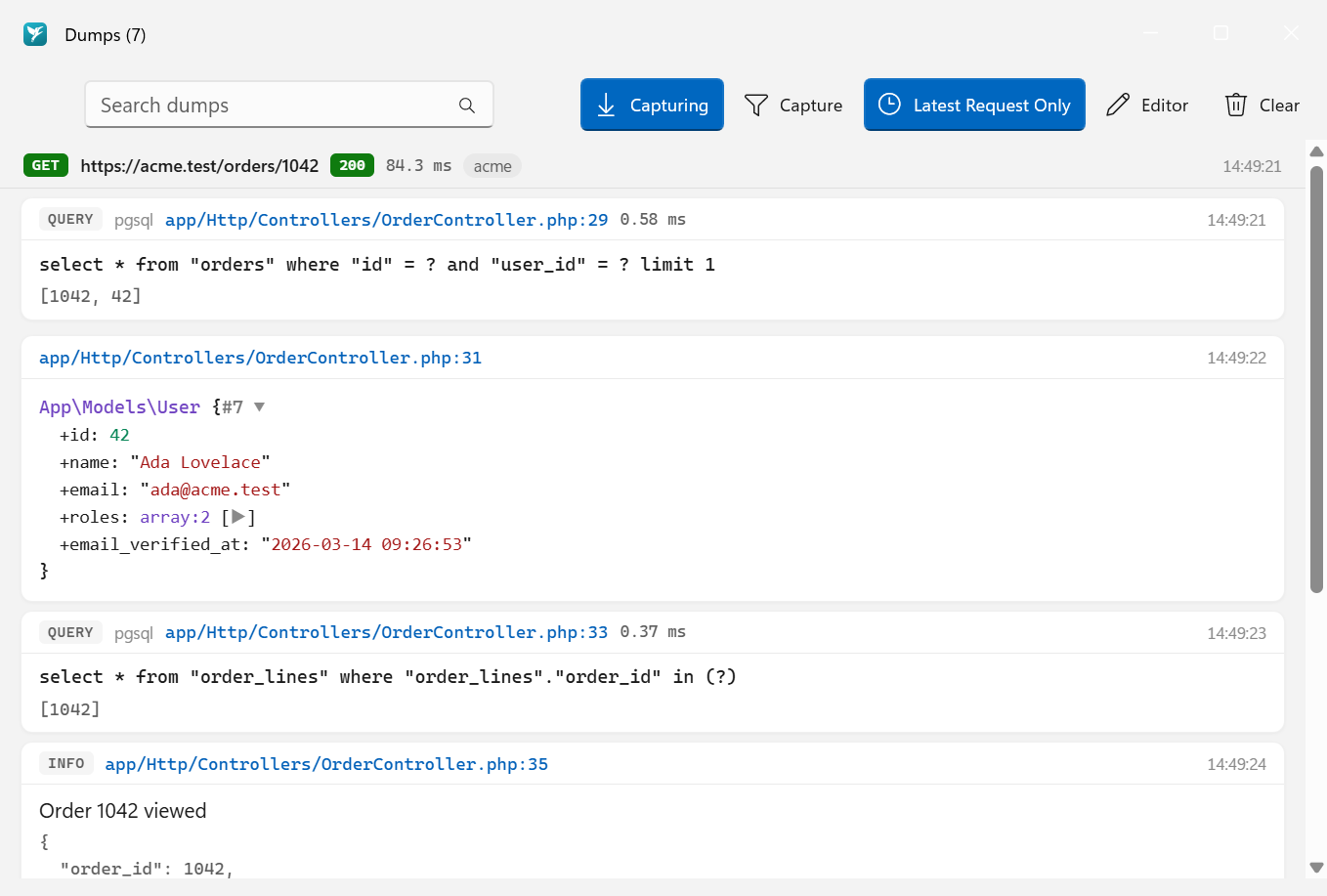Click the 200 status badge
Viewport: 1327px width, 896px height.
click(352, 165)
